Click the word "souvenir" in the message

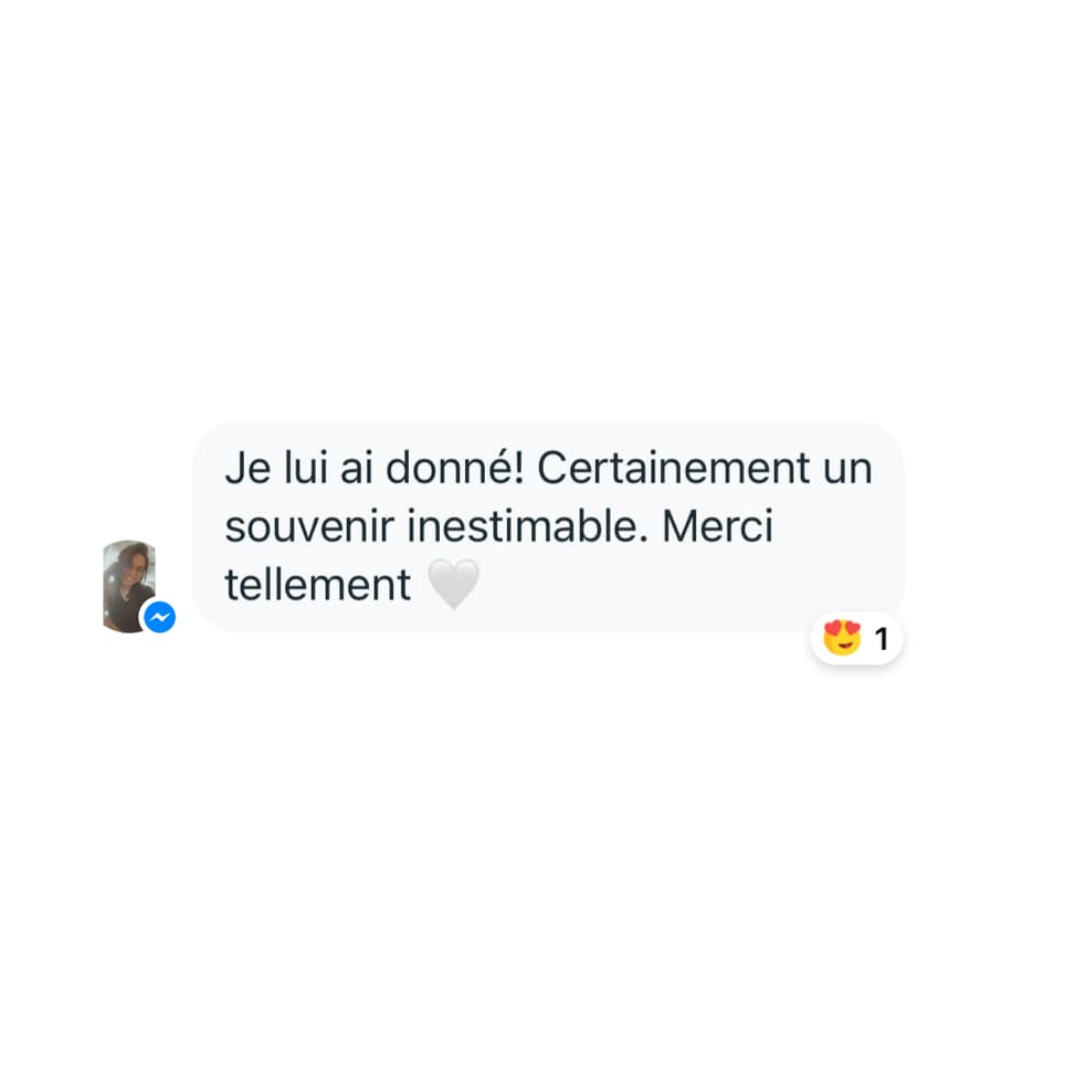[309, 527]
